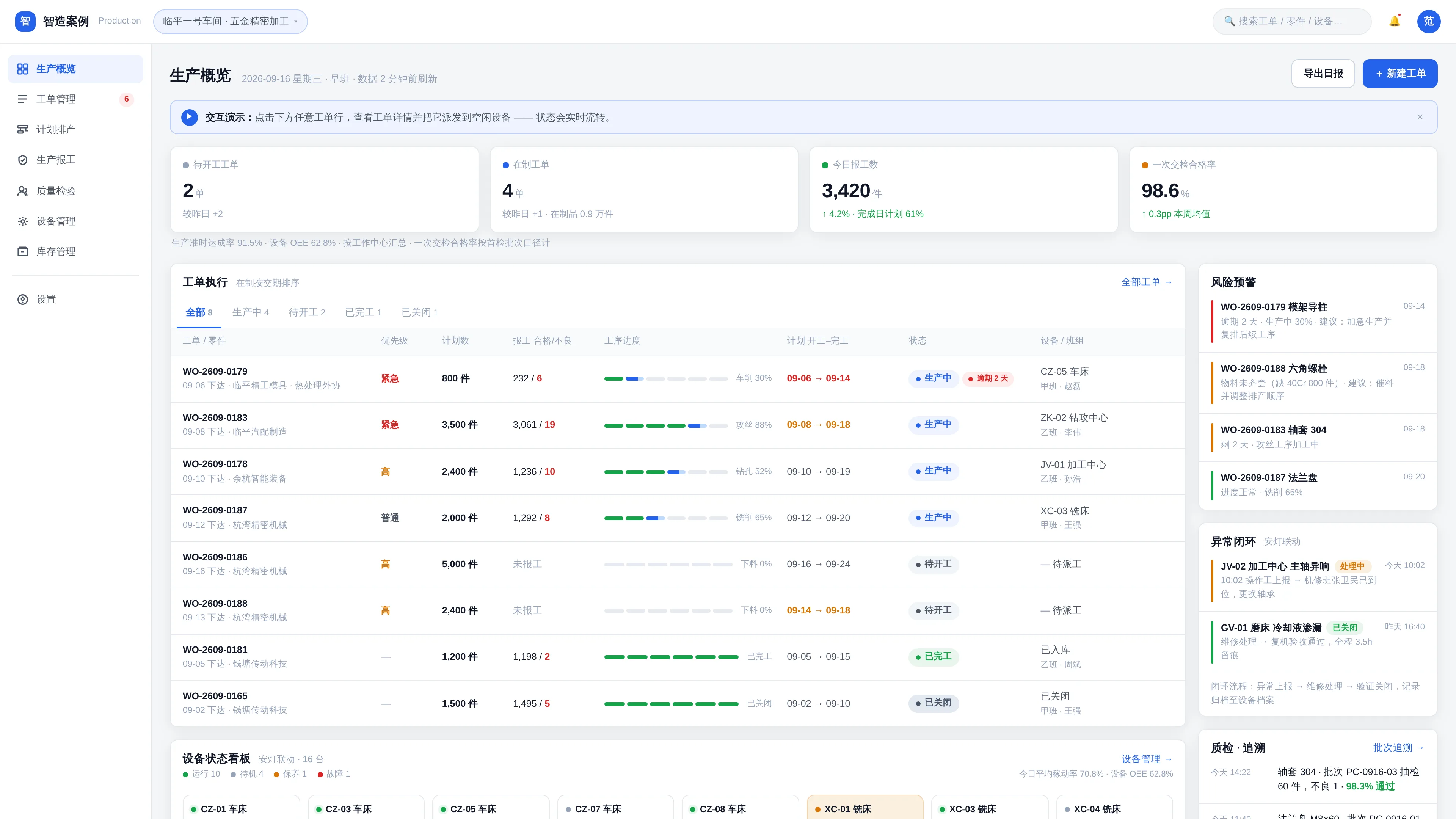Play the 交互演示 demo icon
1456x819 pixels.
tap(189, 117)
